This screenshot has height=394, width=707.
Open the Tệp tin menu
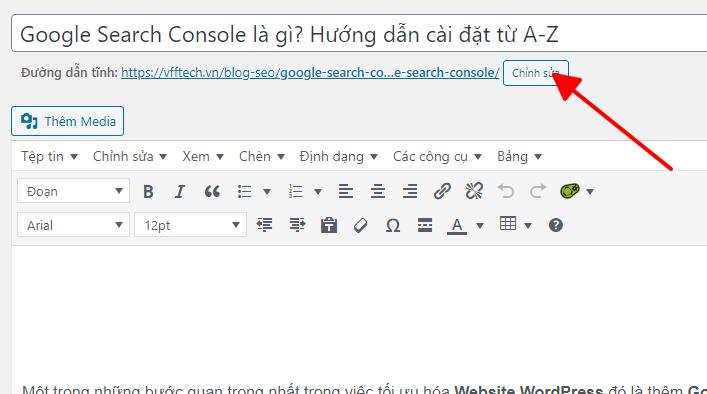tap(50, 156)
